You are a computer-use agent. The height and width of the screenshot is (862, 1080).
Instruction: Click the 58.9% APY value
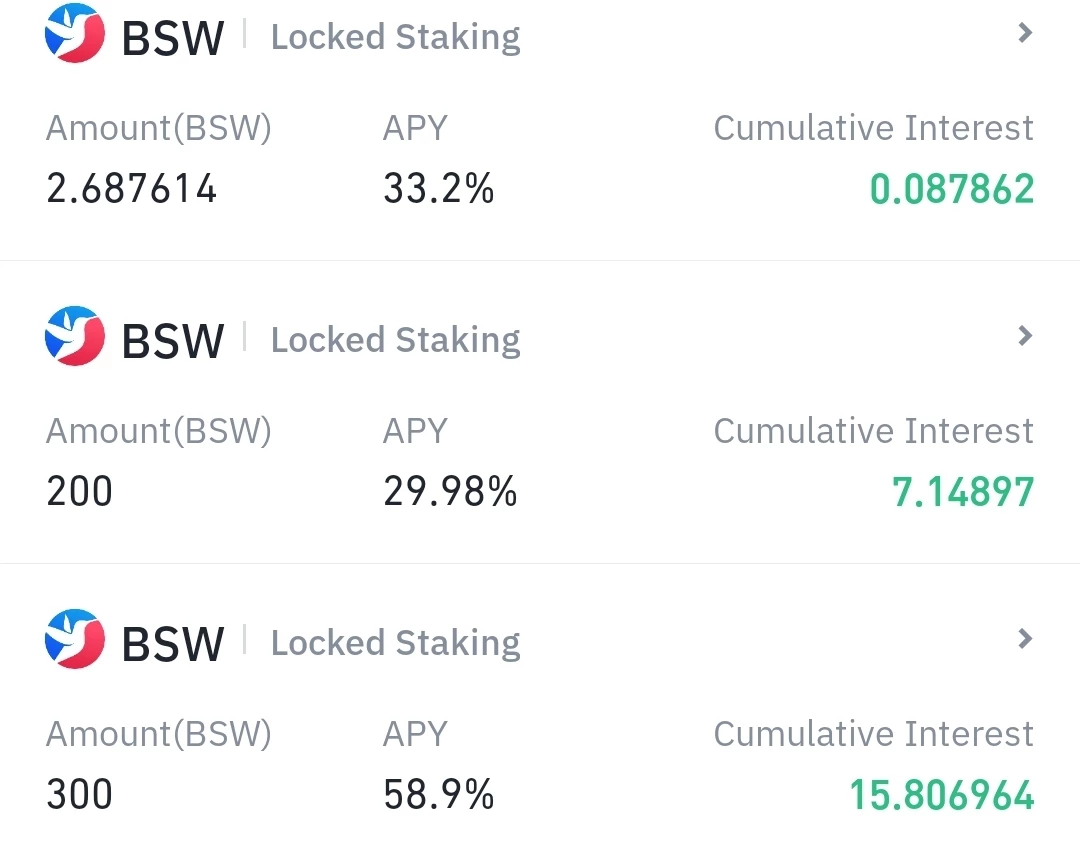439,794
